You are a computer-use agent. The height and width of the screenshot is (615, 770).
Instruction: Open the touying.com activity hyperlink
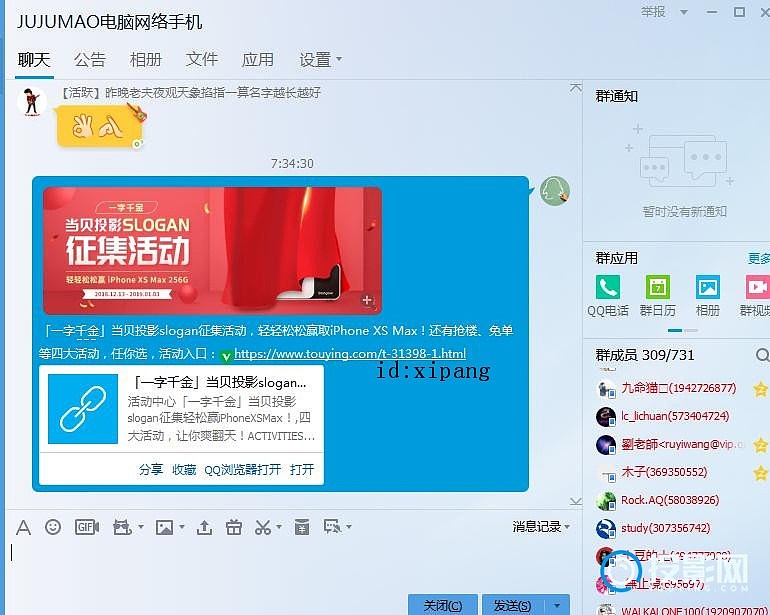coord(350,354)
